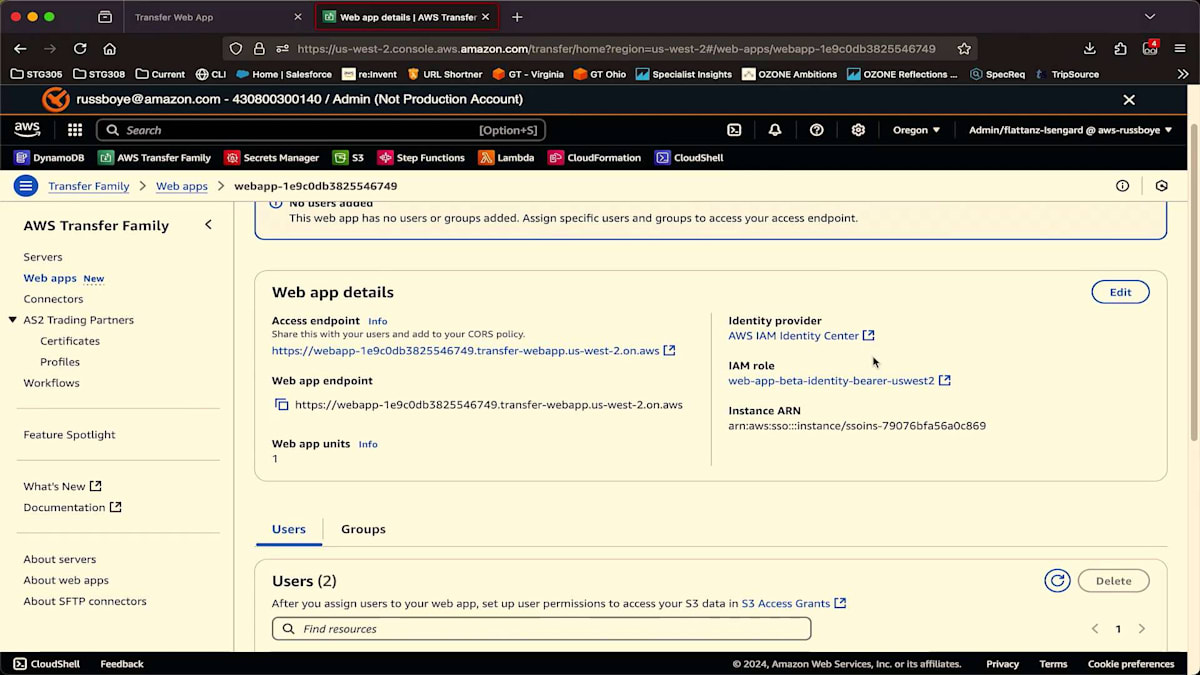
Task: Show more bookmarks with the chevron
Action: point(1183,74)
